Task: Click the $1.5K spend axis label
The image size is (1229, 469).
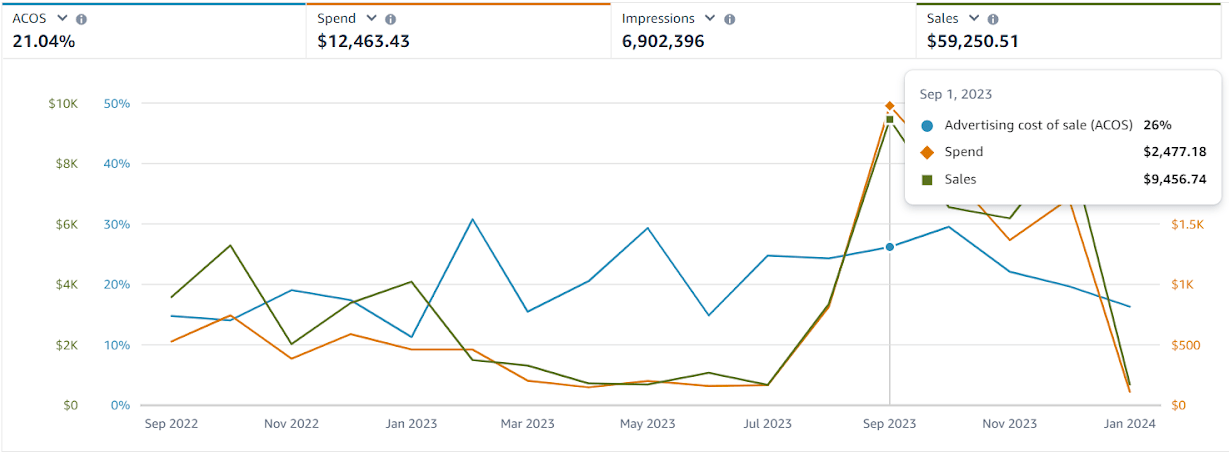Action: (x=1187, y=225)
